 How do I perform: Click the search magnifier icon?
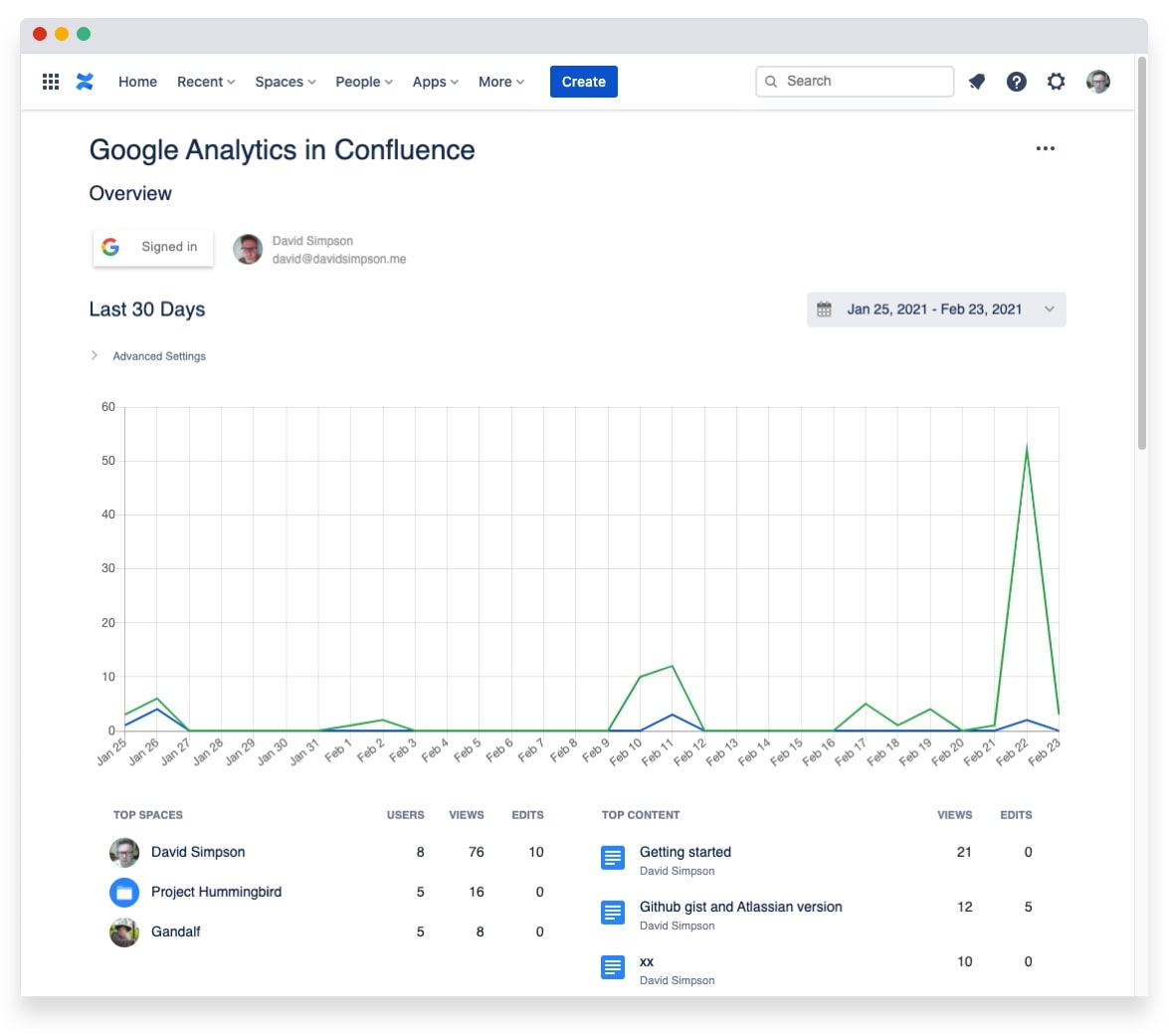click(x=771, y=82)
